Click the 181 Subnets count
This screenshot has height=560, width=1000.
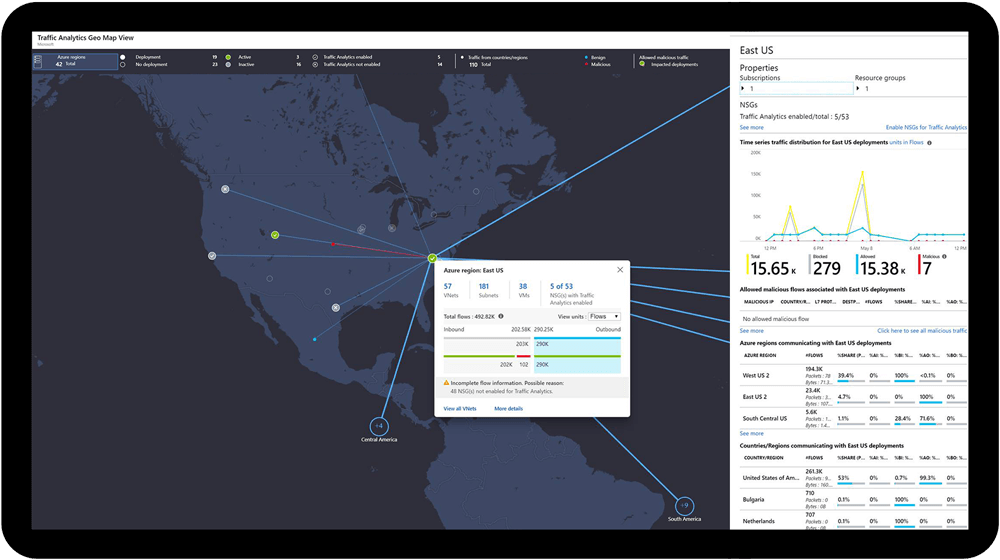click(483, 286)
